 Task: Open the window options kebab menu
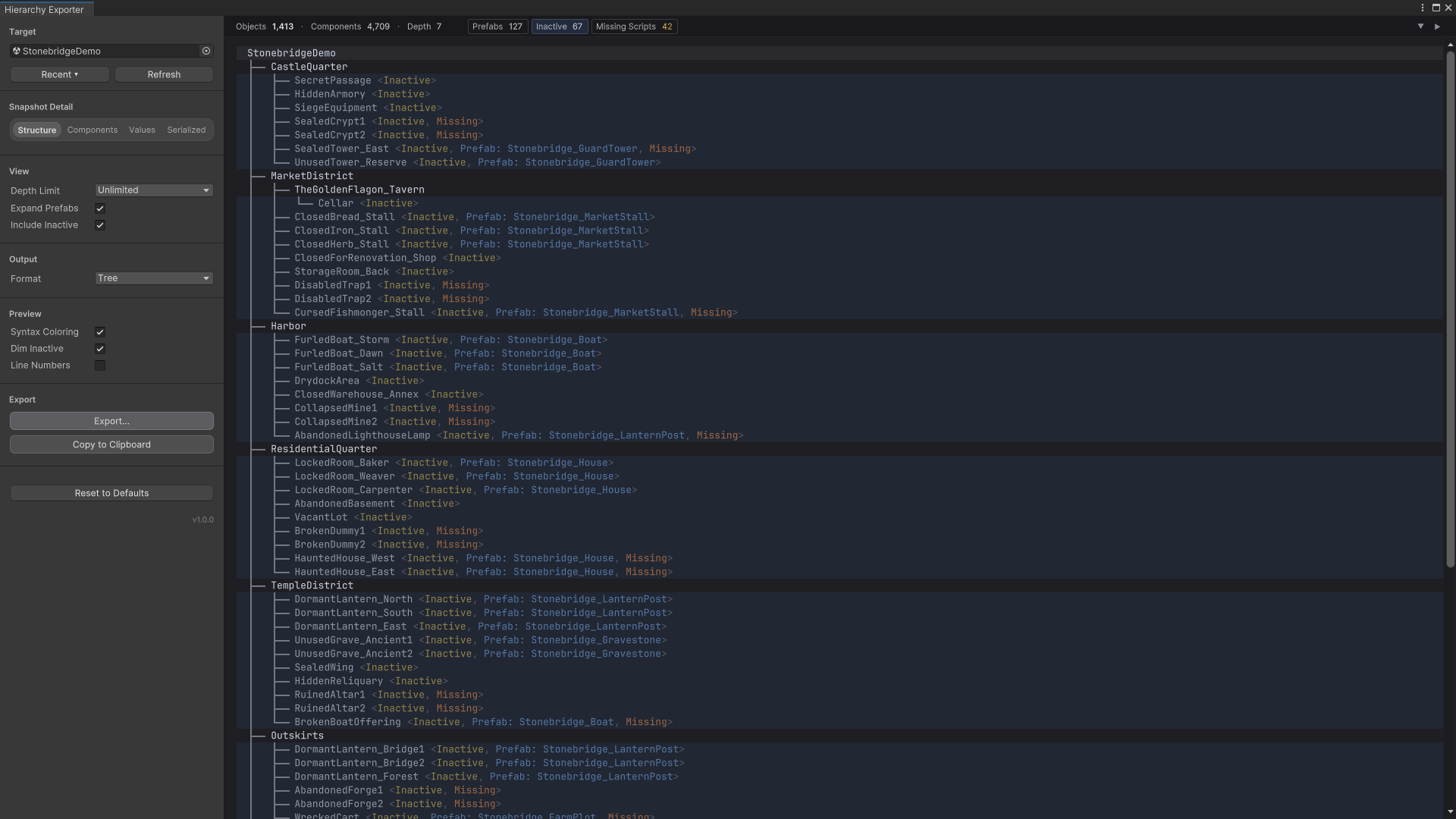[1423, 8]
